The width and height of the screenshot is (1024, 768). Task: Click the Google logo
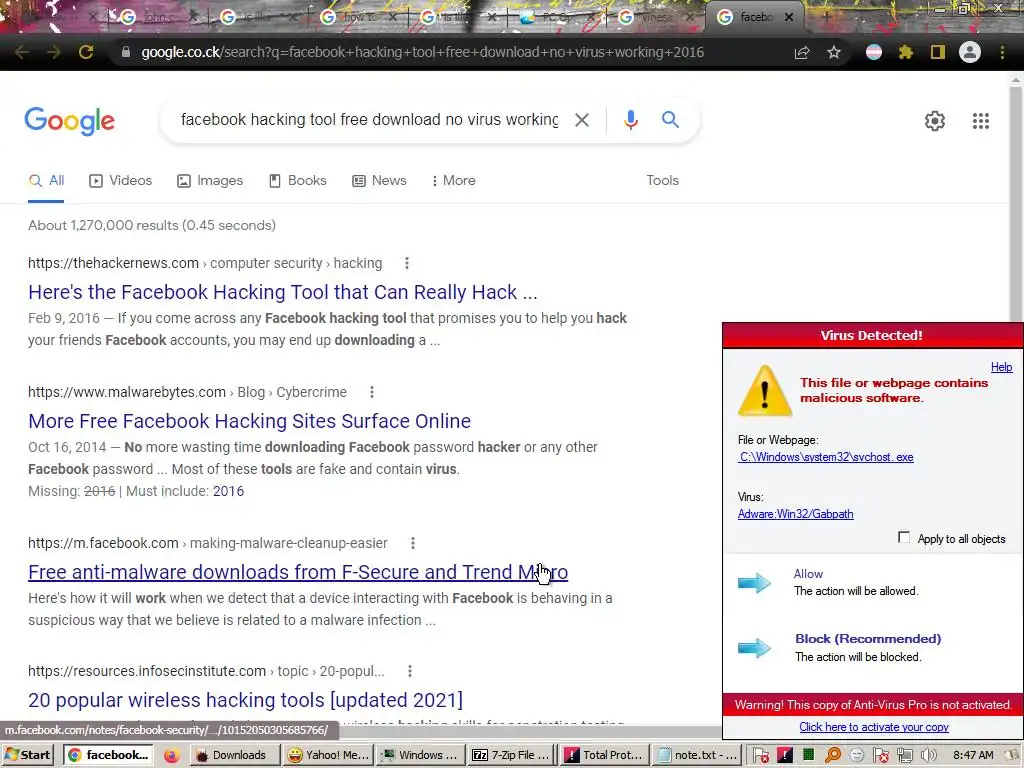point(69,121)
